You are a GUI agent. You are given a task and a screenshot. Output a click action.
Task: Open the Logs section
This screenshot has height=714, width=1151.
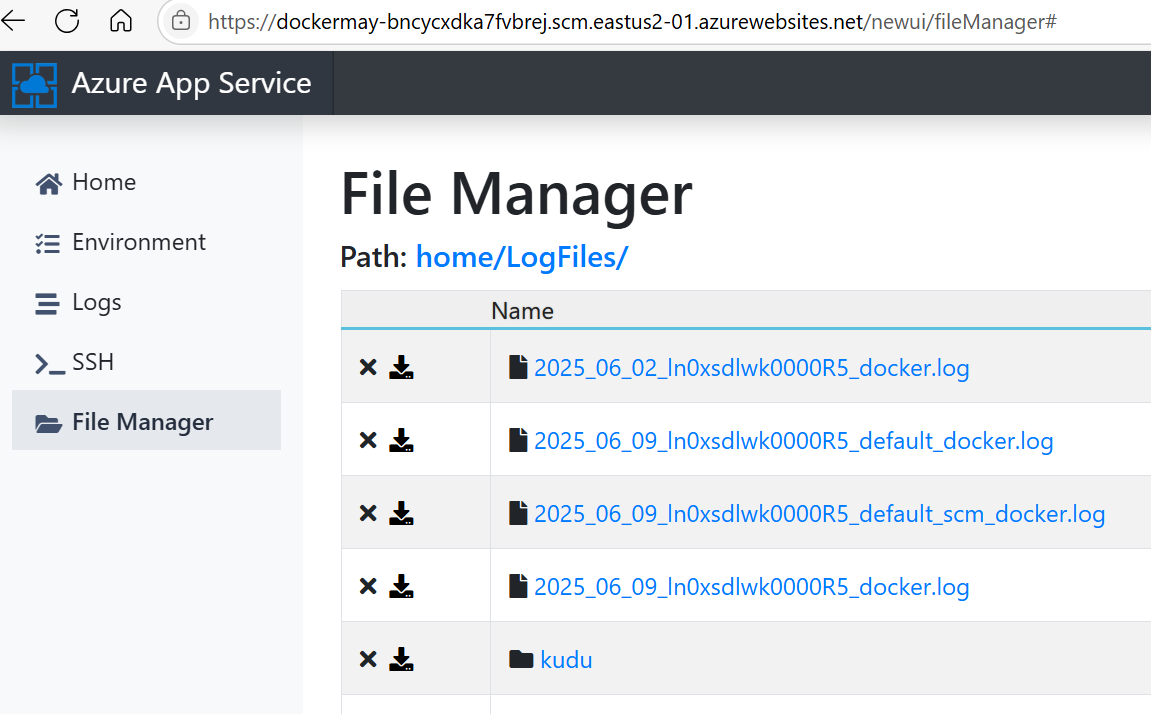pyautogui.click(x=96, y=302)
